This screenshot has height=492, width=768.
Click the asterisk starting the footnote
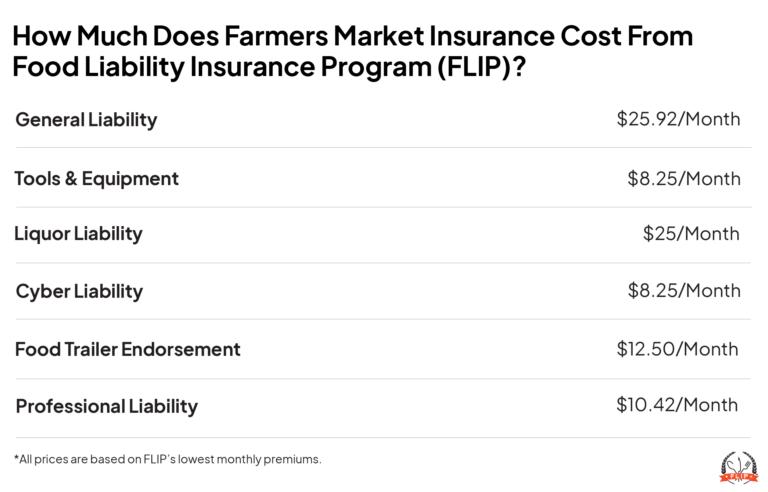tap(17, 458)
